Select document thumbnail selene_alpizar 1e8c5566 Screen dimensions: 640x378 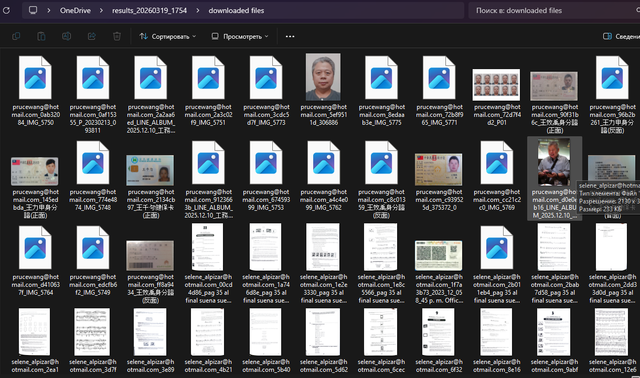tap(380, 247)
